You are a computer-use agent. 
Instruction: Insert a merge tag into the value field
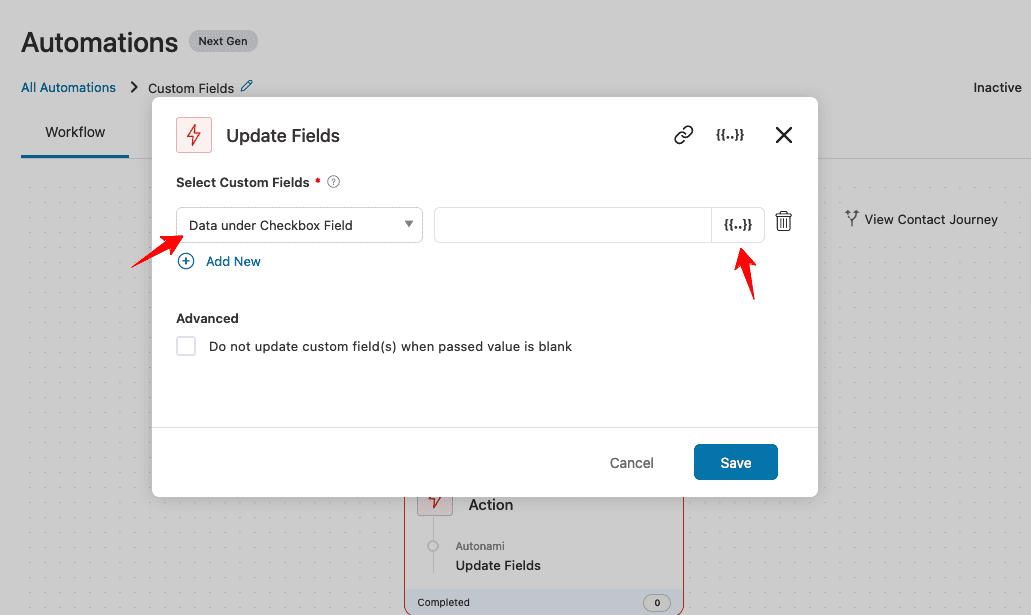(738, 224)
